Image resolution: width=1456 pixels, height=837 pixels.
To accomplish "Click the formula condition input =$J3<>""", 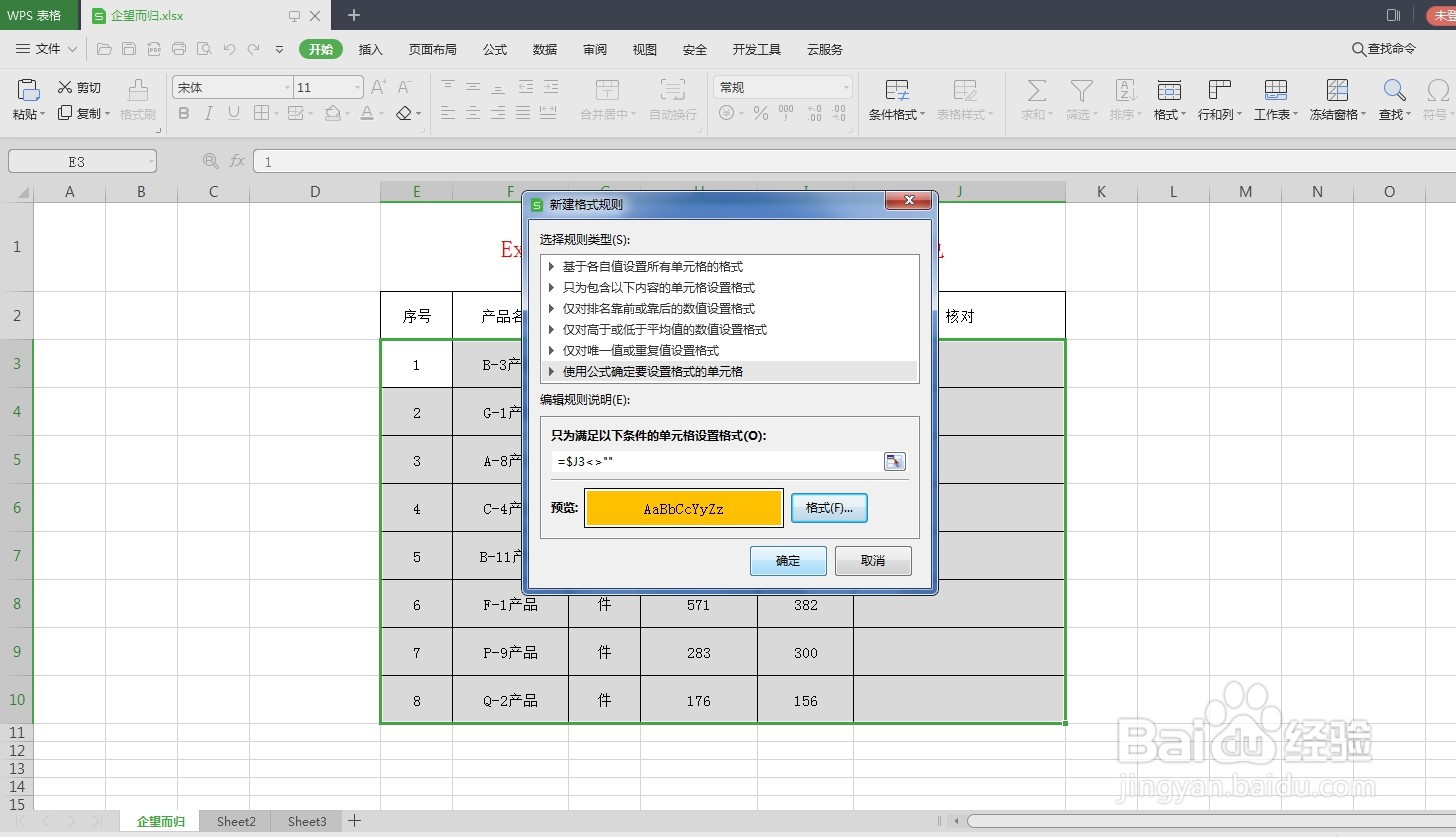I will [716, 461].
